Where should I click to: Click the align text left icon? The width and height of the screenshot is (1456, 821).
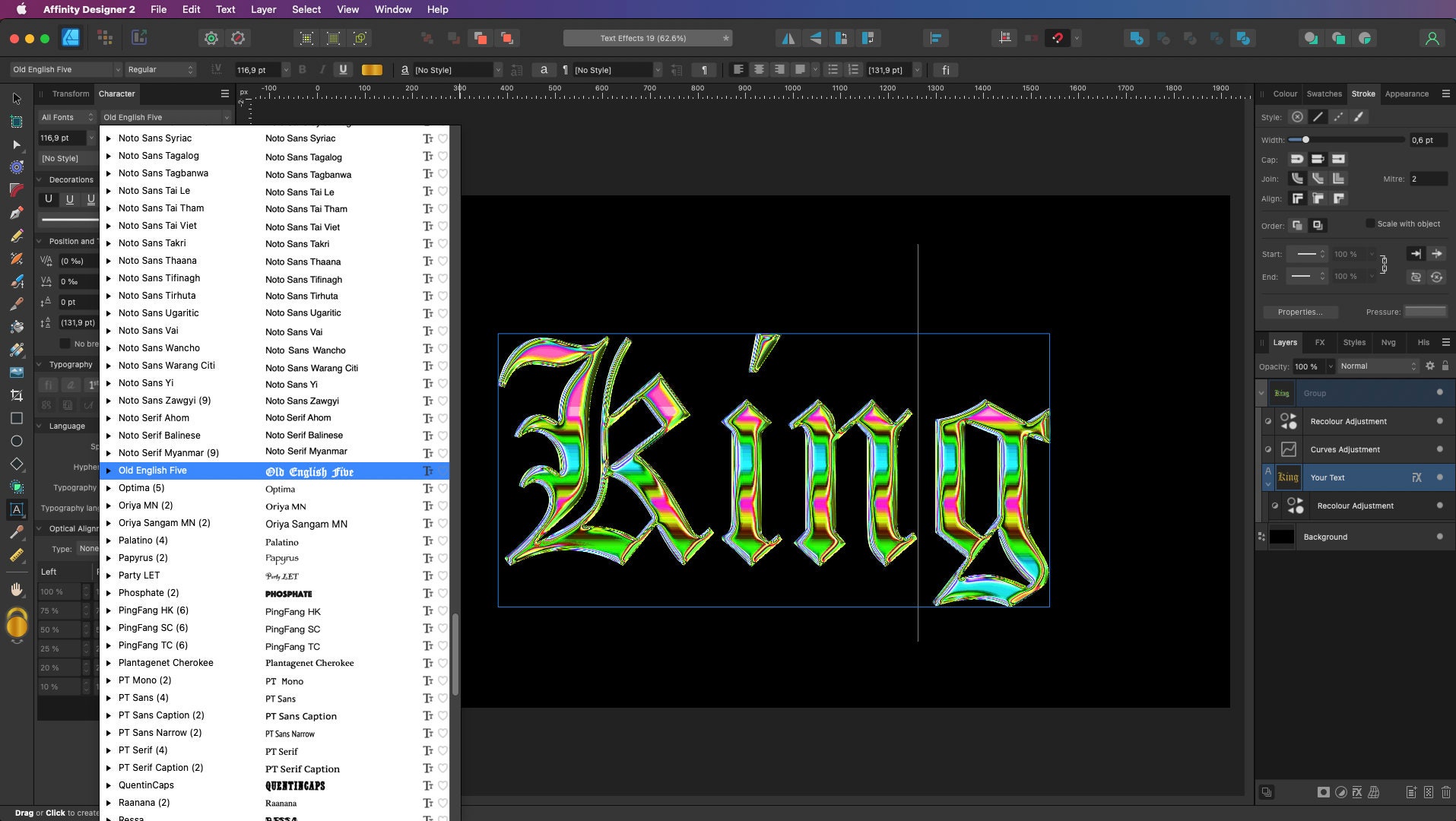click(738, 69)
